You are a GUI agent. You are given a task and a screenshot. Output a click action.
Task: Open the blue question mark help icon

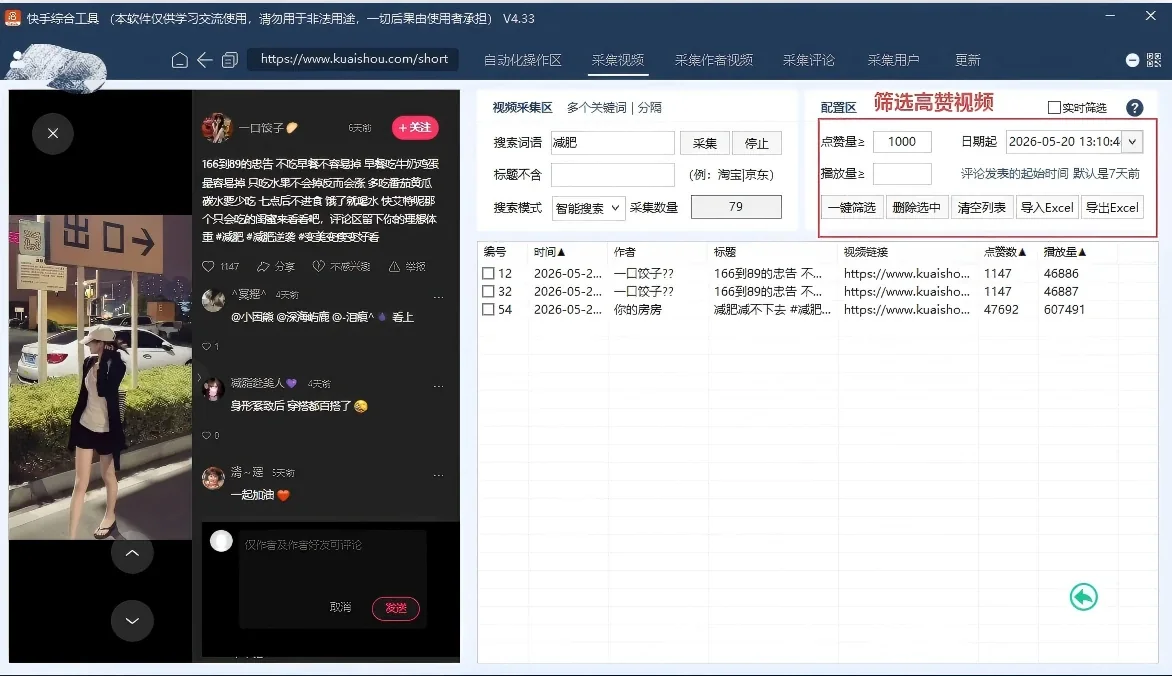click(1134, 108)
